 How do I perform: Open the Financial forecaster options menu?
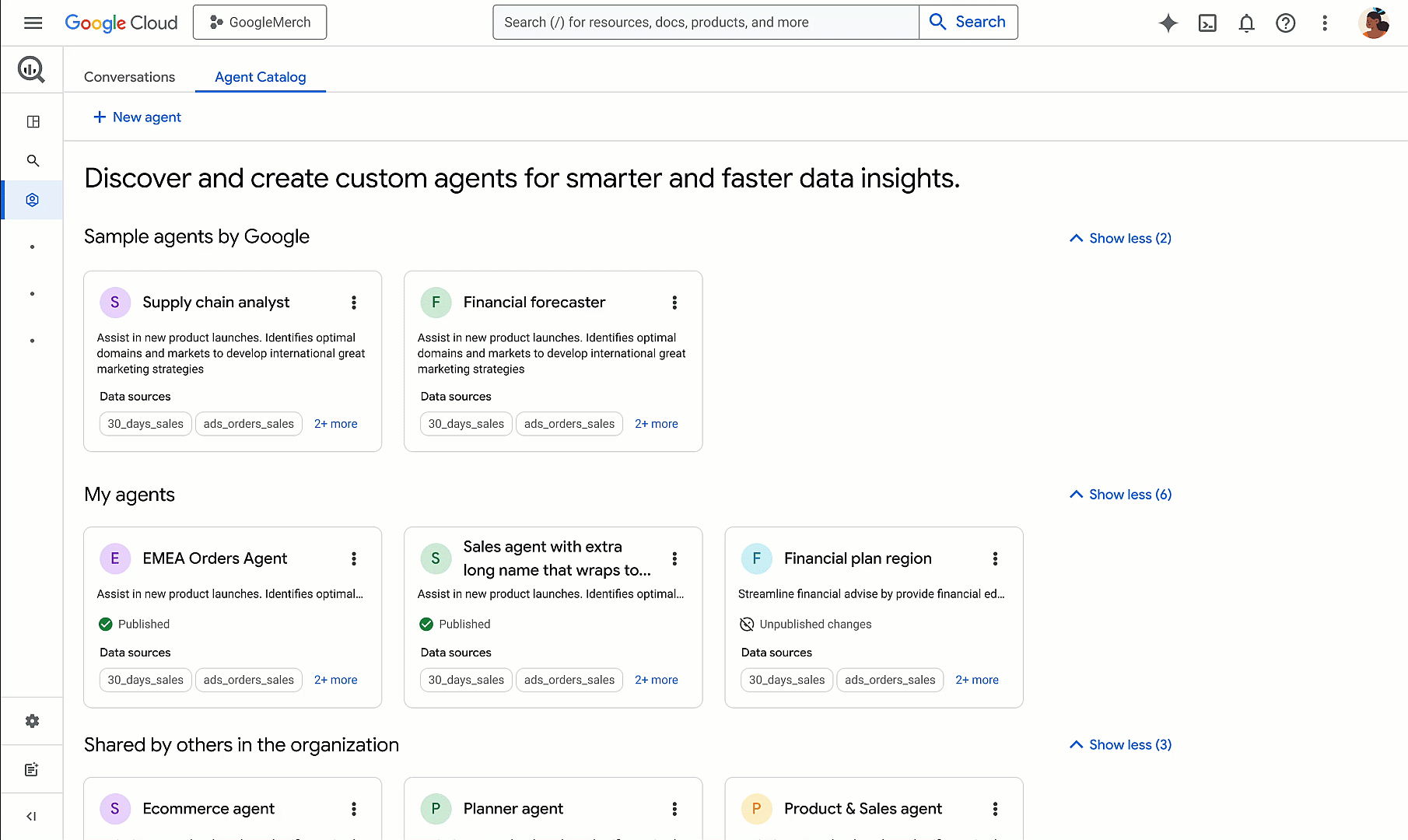[674, 303]
